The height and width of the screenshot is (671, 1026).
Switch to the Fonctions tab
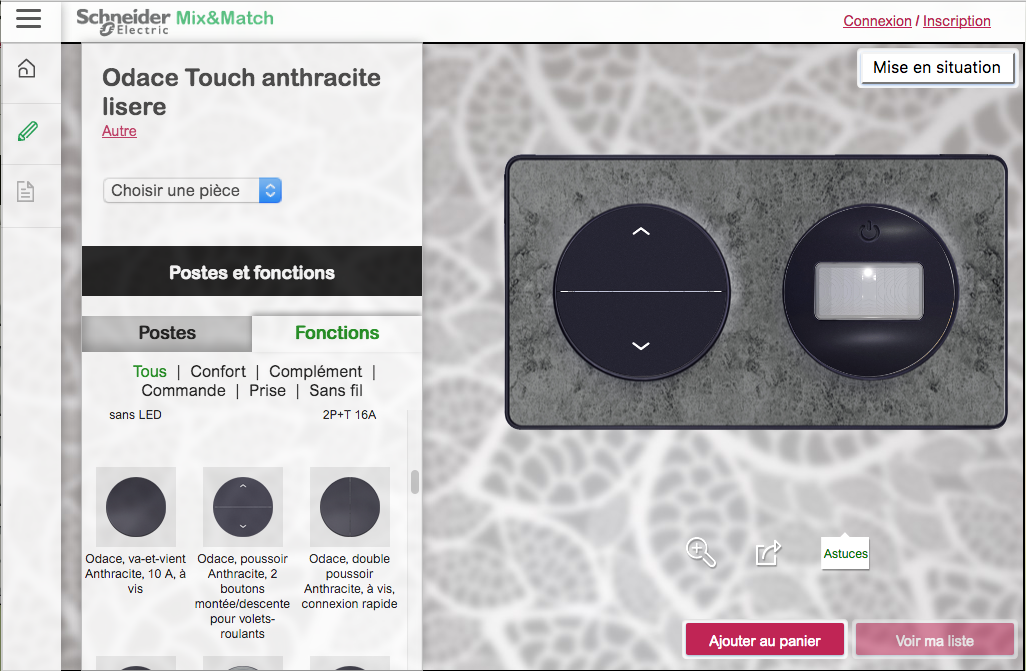337,333
